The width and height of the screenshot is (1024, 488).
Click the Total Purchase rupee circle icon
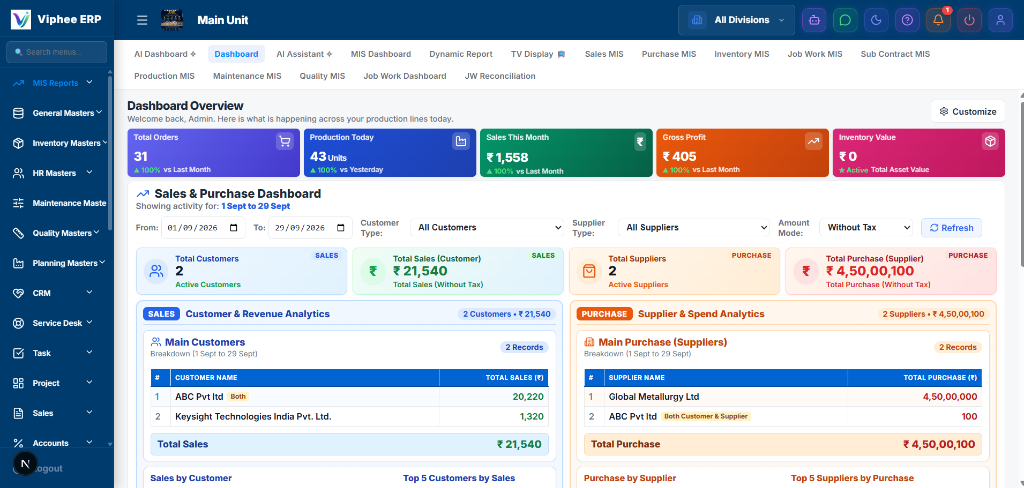806,270
